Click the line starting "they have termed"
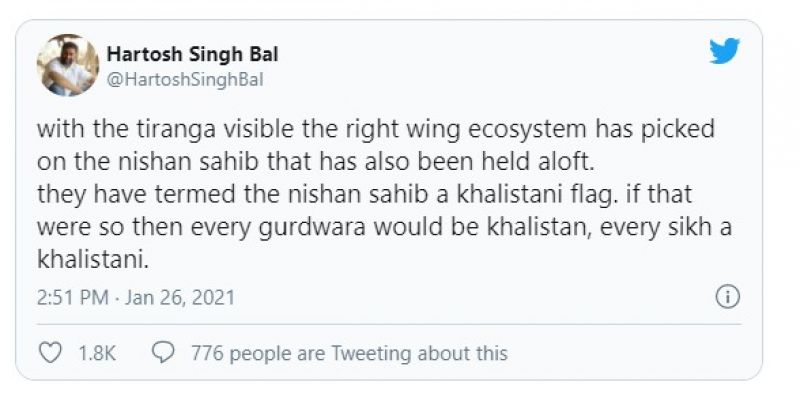Screen dimensions: 800x412 (360, 195)
